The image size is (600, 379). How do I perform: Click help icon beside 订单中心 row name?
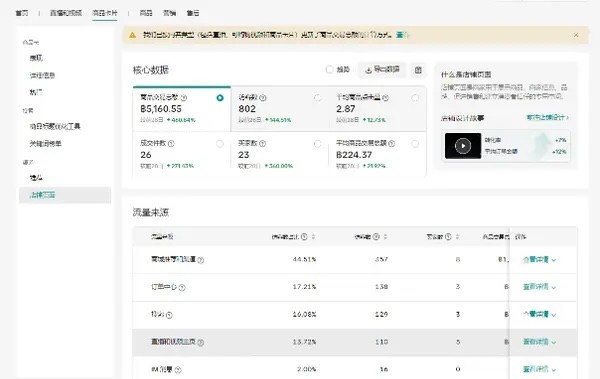pyautogui.click(x=182, y=288)
